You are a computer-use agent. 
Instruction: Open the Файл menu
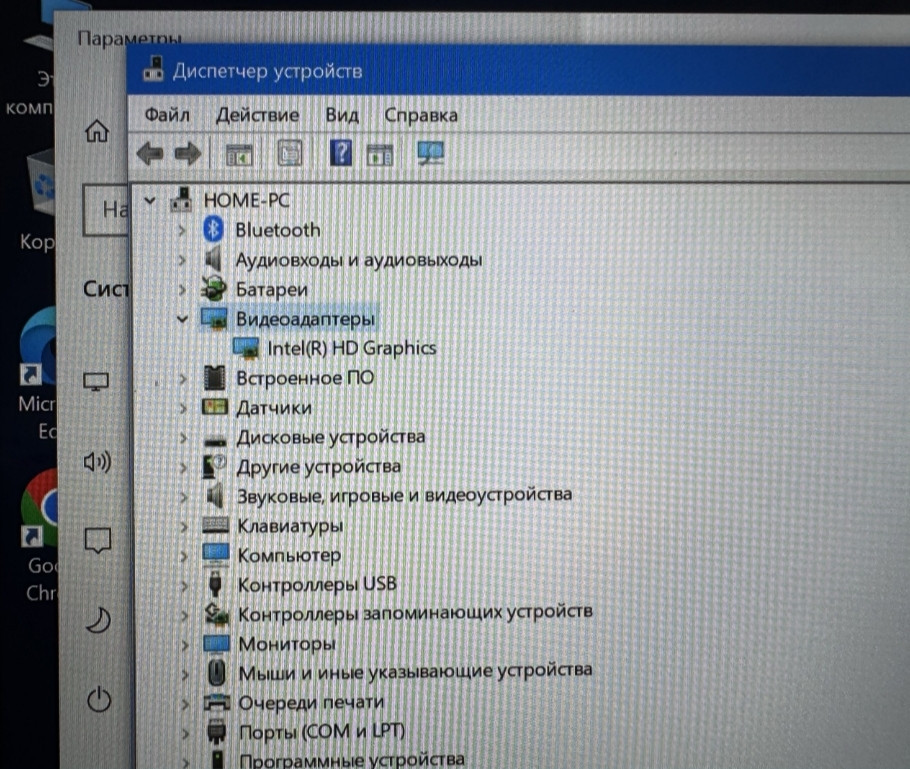tap(167, 115)
